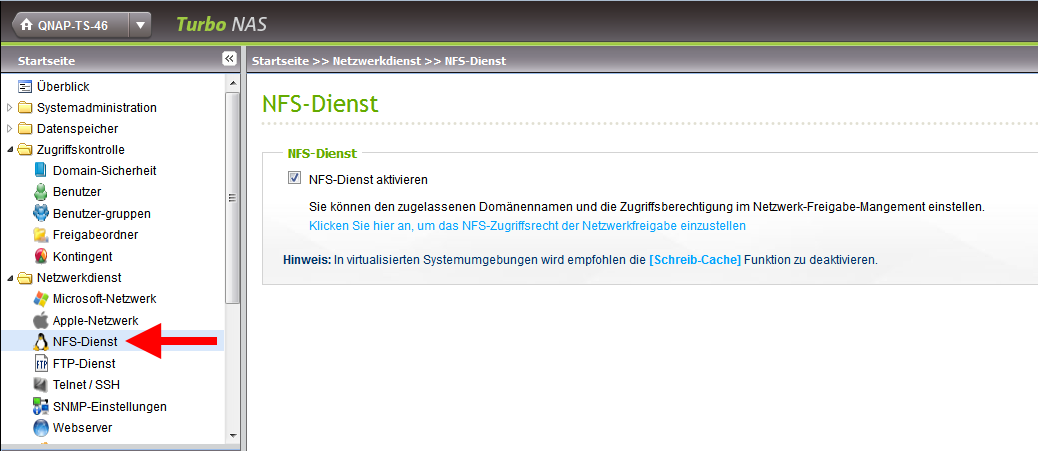Screen dimensions: 1038x451
Task: Open the Webserver globe icon
Action: click(x=41, y=428)
